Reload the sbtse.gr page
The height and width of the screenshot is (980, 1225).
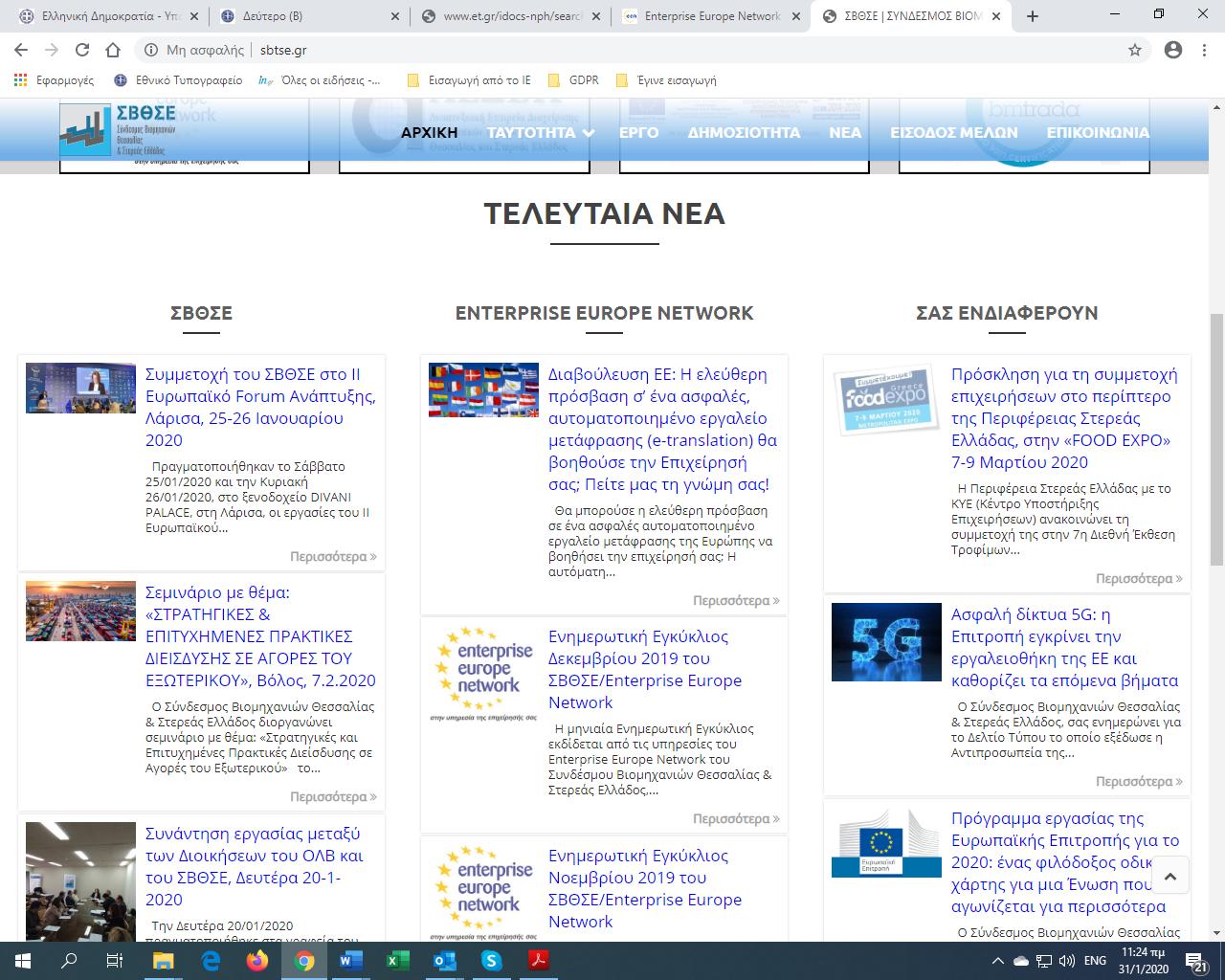pos(82,50)
